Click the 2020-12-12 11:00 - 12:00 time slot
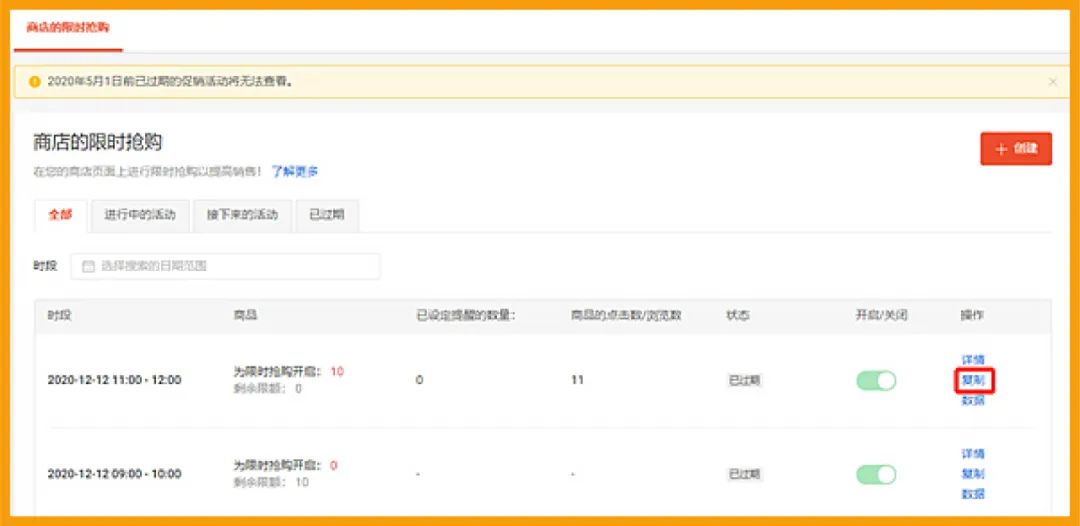1080x526 pixels. (x=114, y=380)
